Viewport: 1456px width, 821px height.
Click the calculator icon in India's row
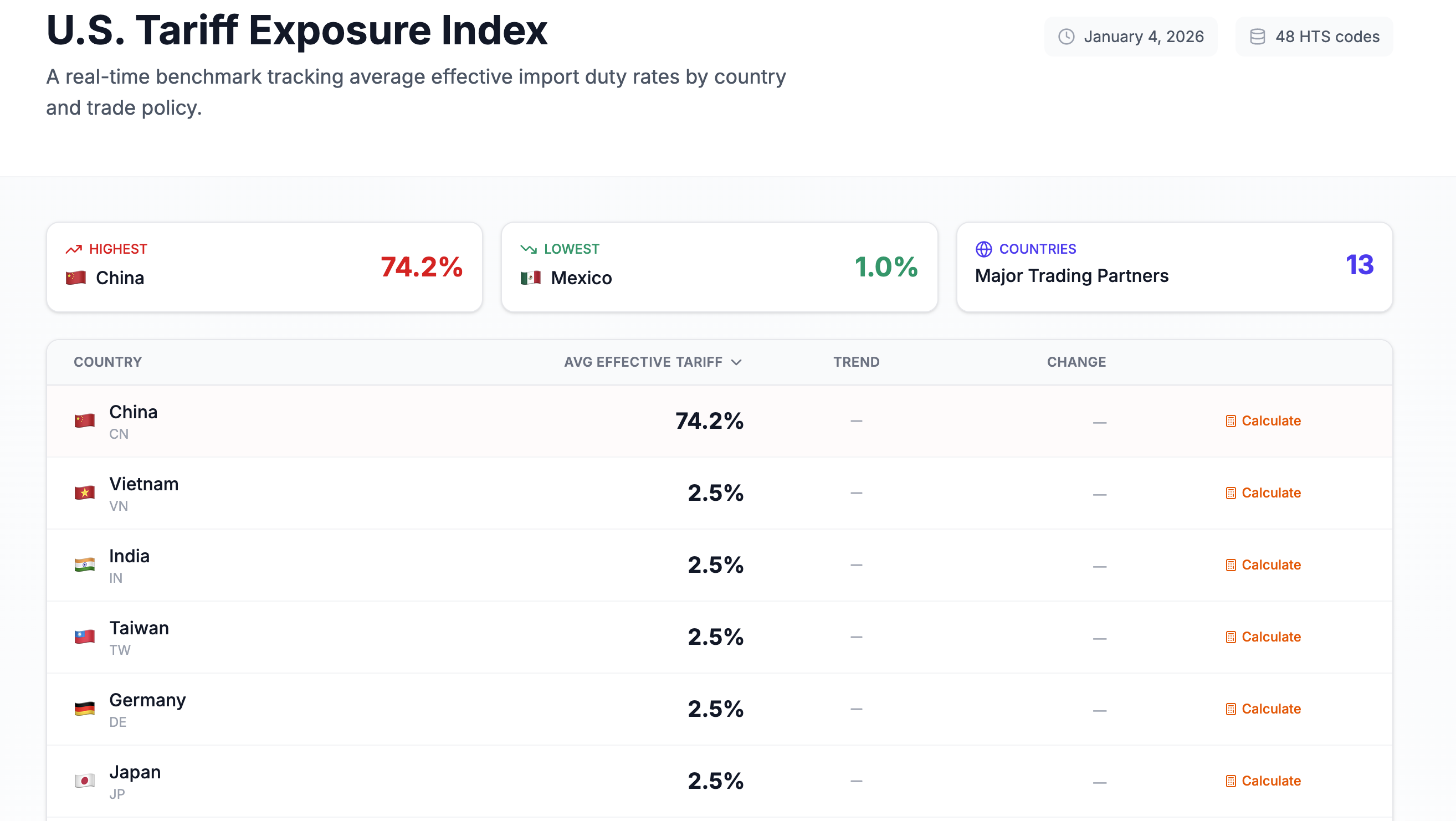[x=1231, y=565]
